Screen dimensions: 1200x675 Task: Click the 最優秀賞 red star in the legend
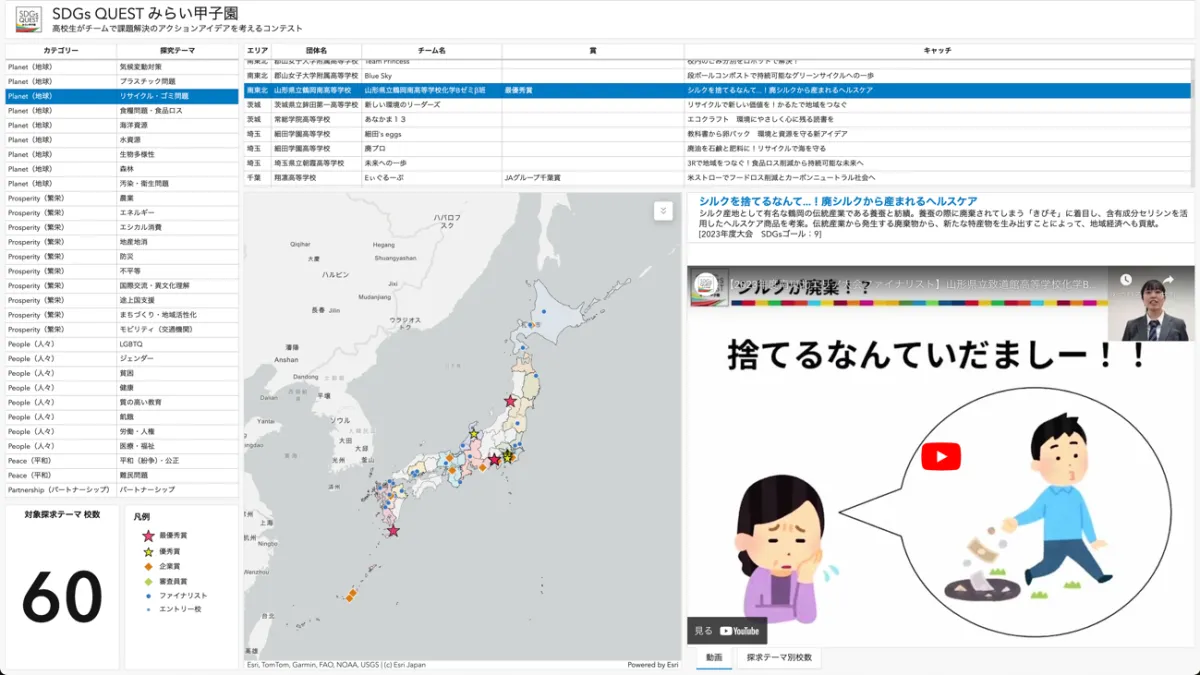(148, 536)
